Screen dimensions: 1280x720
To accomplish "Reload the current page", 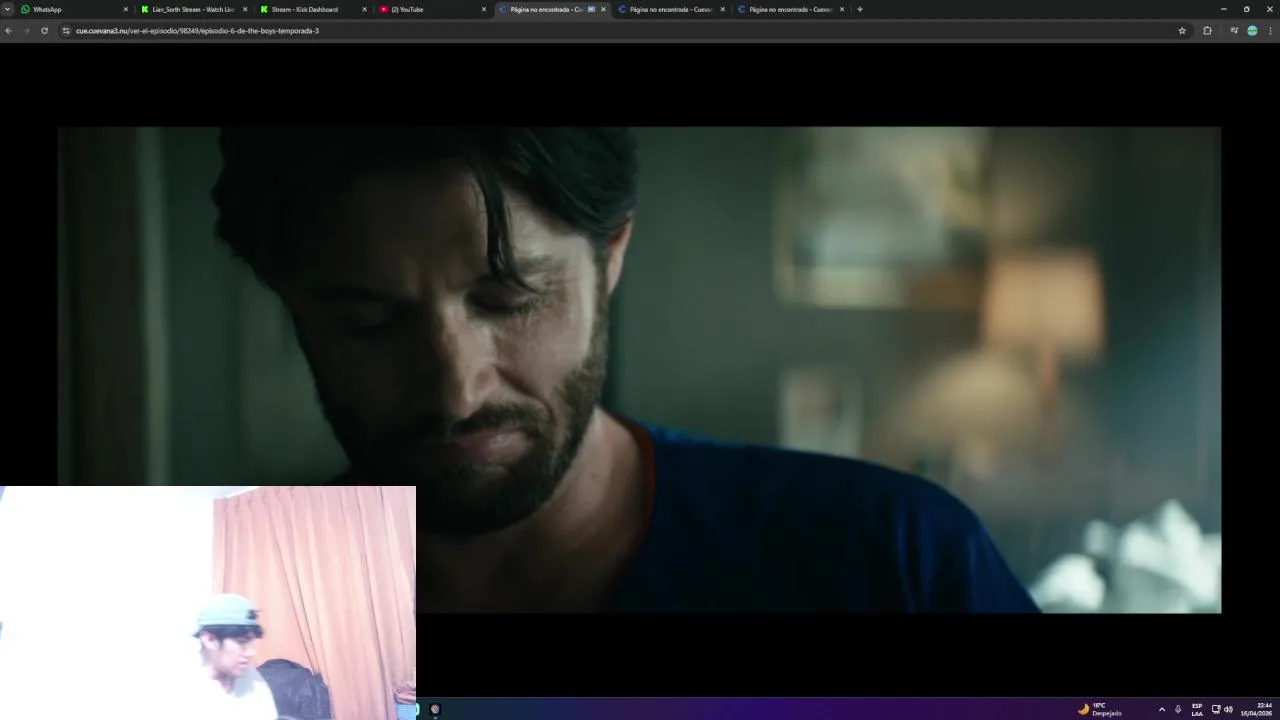I will 44,31.
